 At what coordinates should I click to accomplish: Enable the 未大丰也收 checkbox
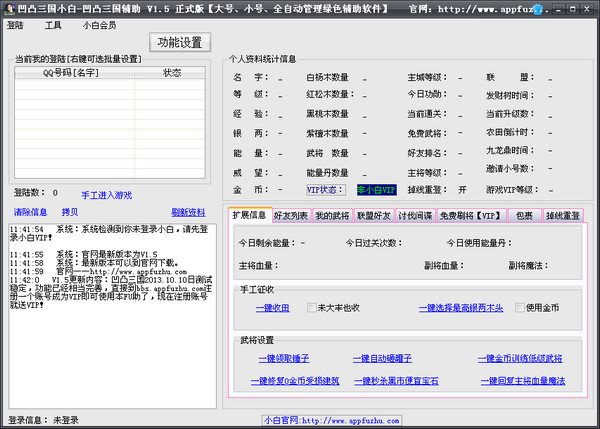pos(311,308)
